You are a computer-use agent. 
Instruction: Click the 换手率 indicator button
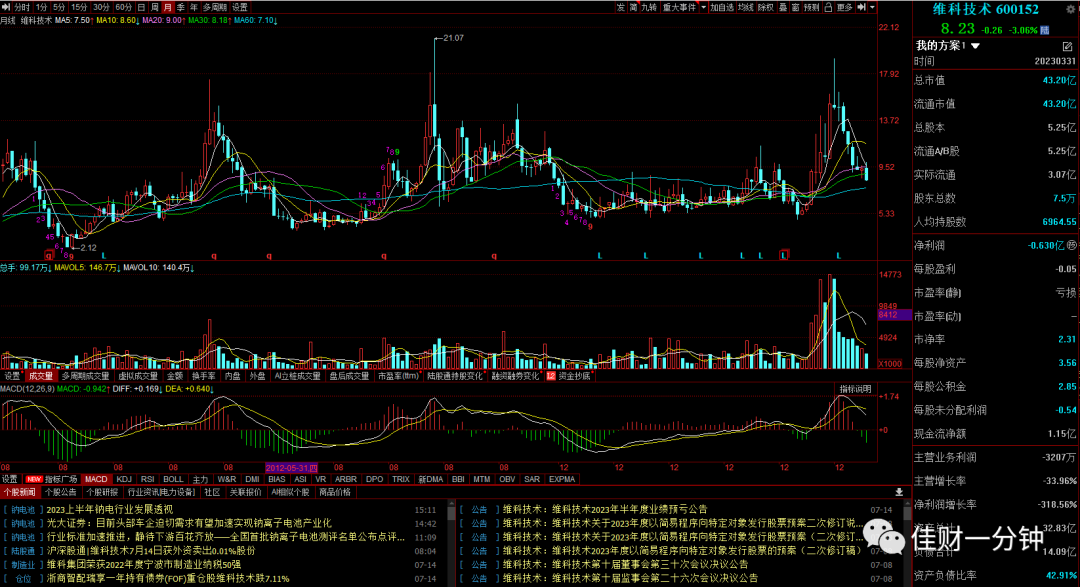tap(204, 376)
